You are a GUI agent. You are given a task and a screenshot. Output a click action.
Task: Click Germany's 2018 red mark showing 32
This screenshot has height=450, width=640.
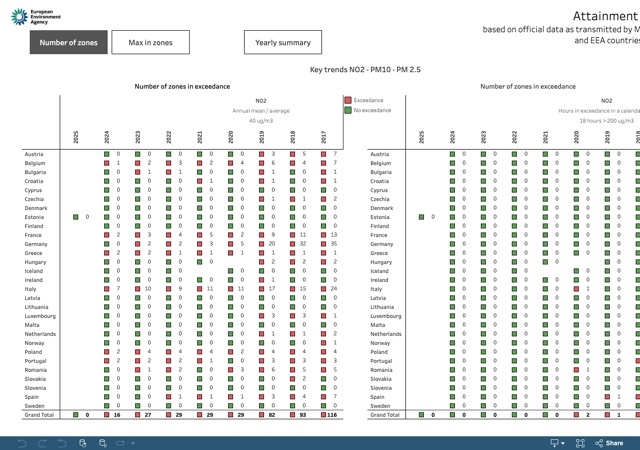(x=292, y=244)
